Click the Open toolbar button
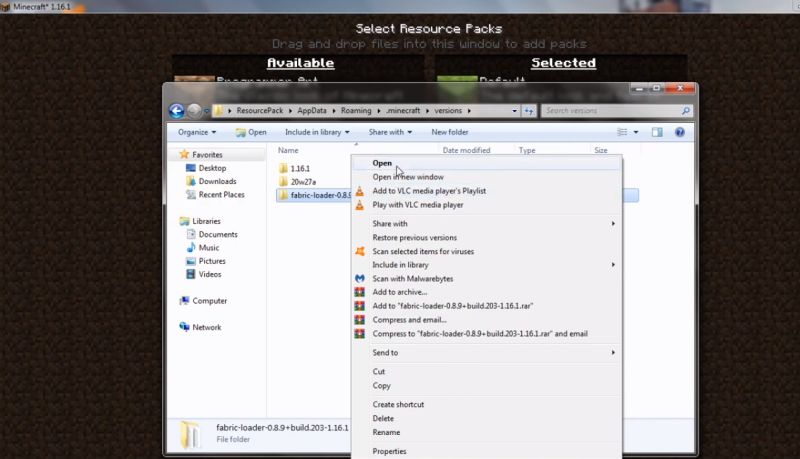 [251, 132]
